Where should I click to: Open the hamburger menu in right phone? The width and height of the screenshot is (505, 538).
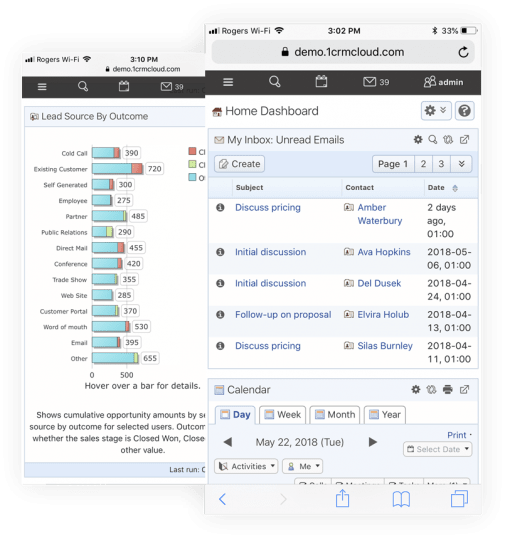click(228, 82)
